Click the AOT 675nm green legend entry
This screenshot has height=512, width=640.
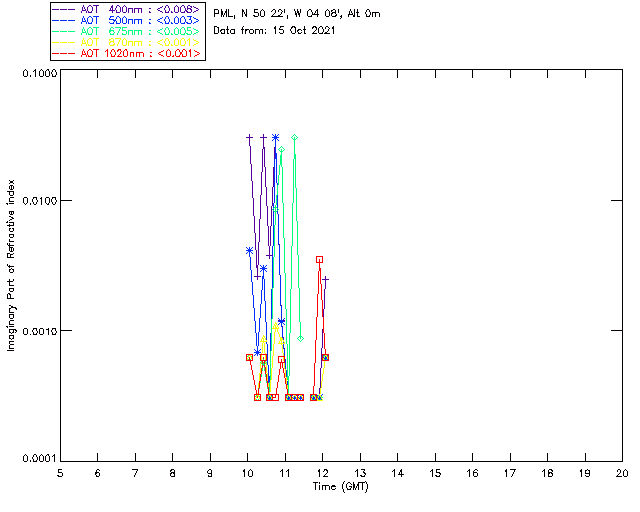(127, 32)
